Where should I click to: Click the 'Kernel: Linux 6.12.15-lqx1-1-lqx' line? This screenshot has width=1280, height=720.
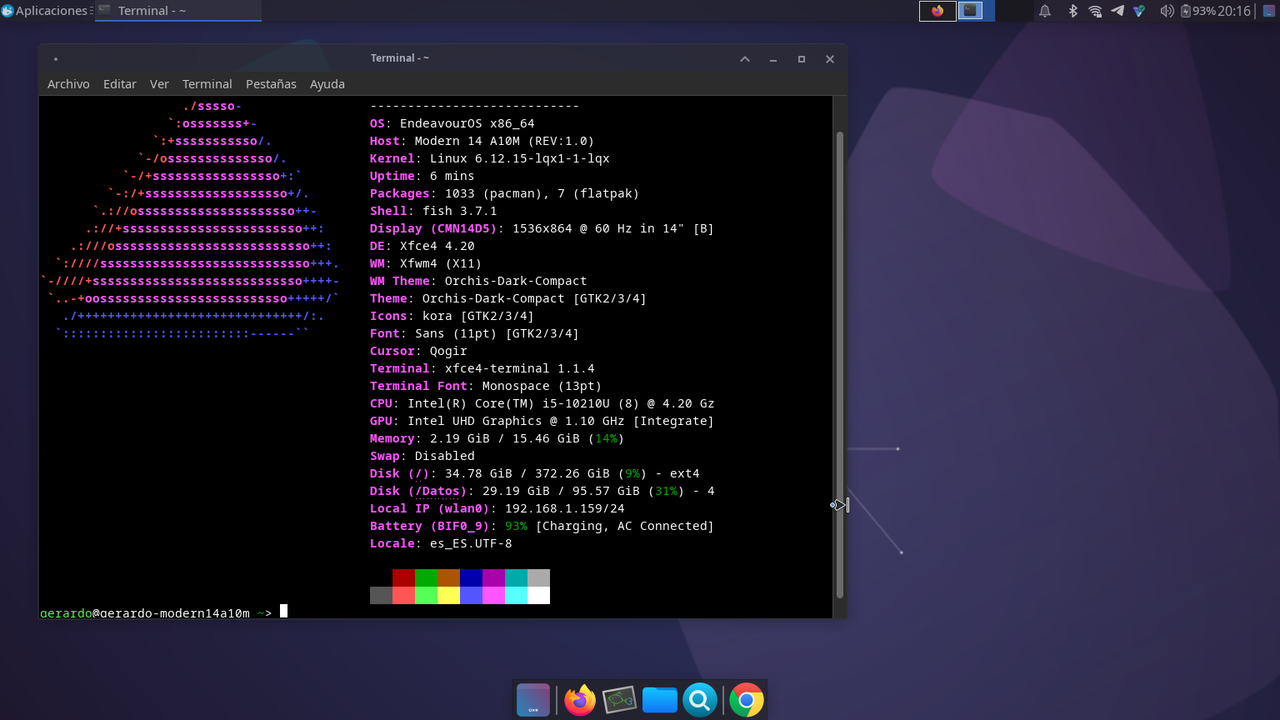(x=490, y=159)
